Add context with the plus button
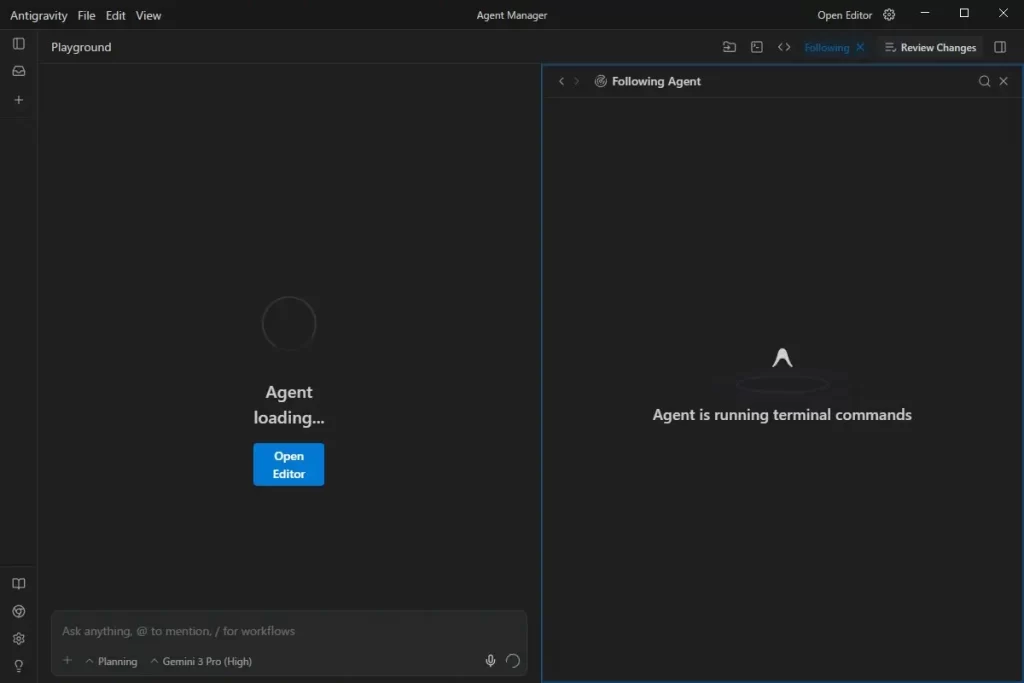Viewport: 1024px width, 683px height. (67, 661)
